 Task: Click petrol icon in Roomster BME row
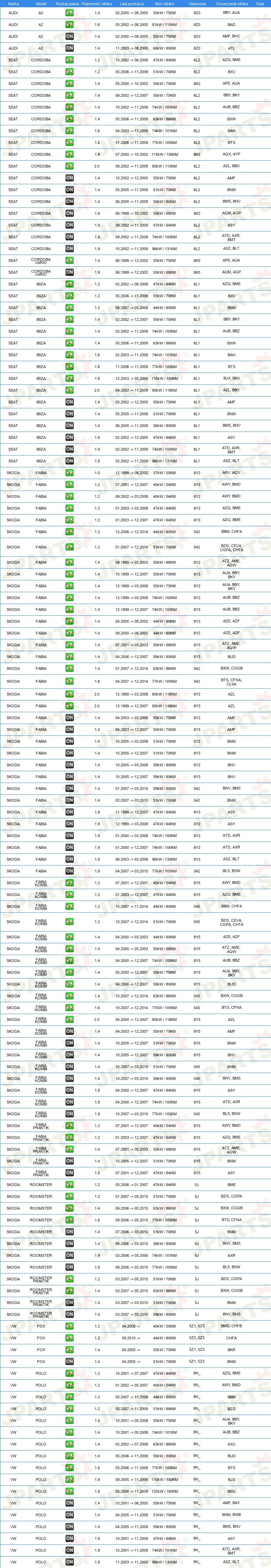coord(69,1185)
